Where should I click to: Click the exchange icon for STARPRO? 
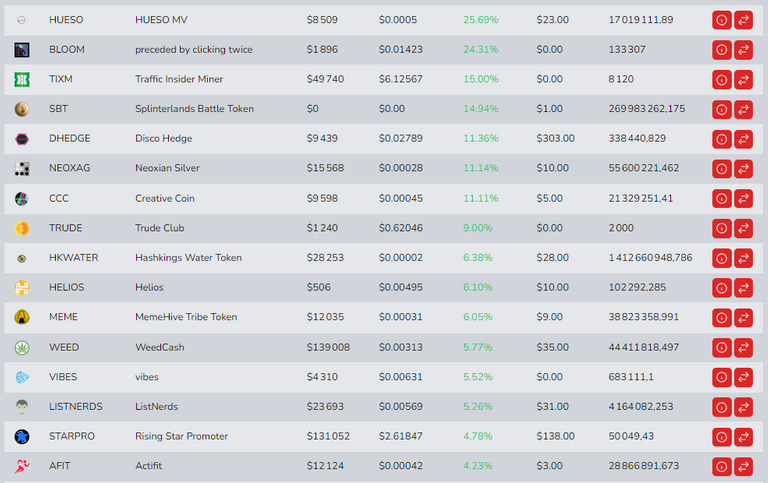[744, 436]
